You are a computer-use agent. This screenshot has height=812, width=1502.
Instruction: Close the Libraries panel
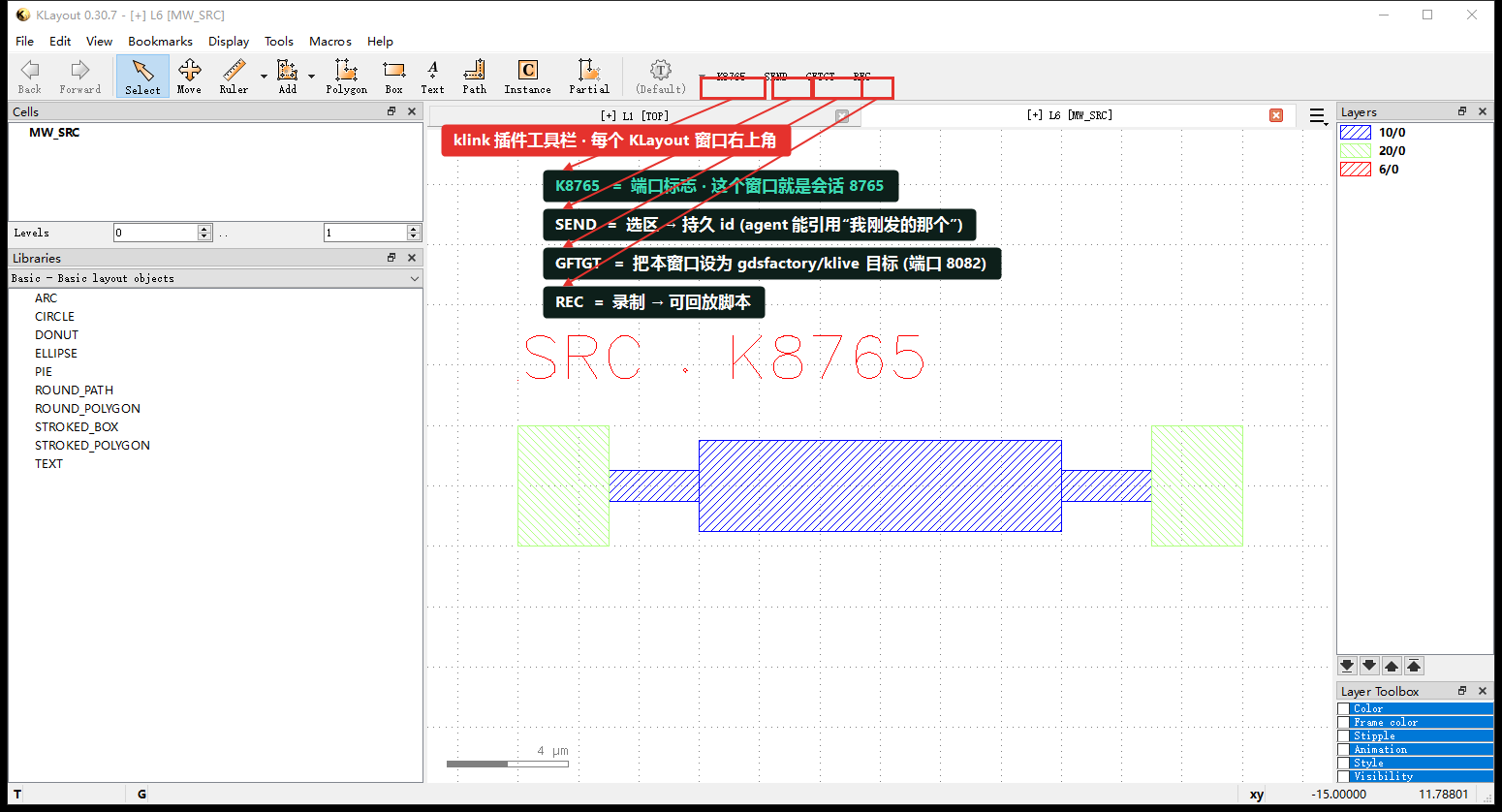(412, 258)
